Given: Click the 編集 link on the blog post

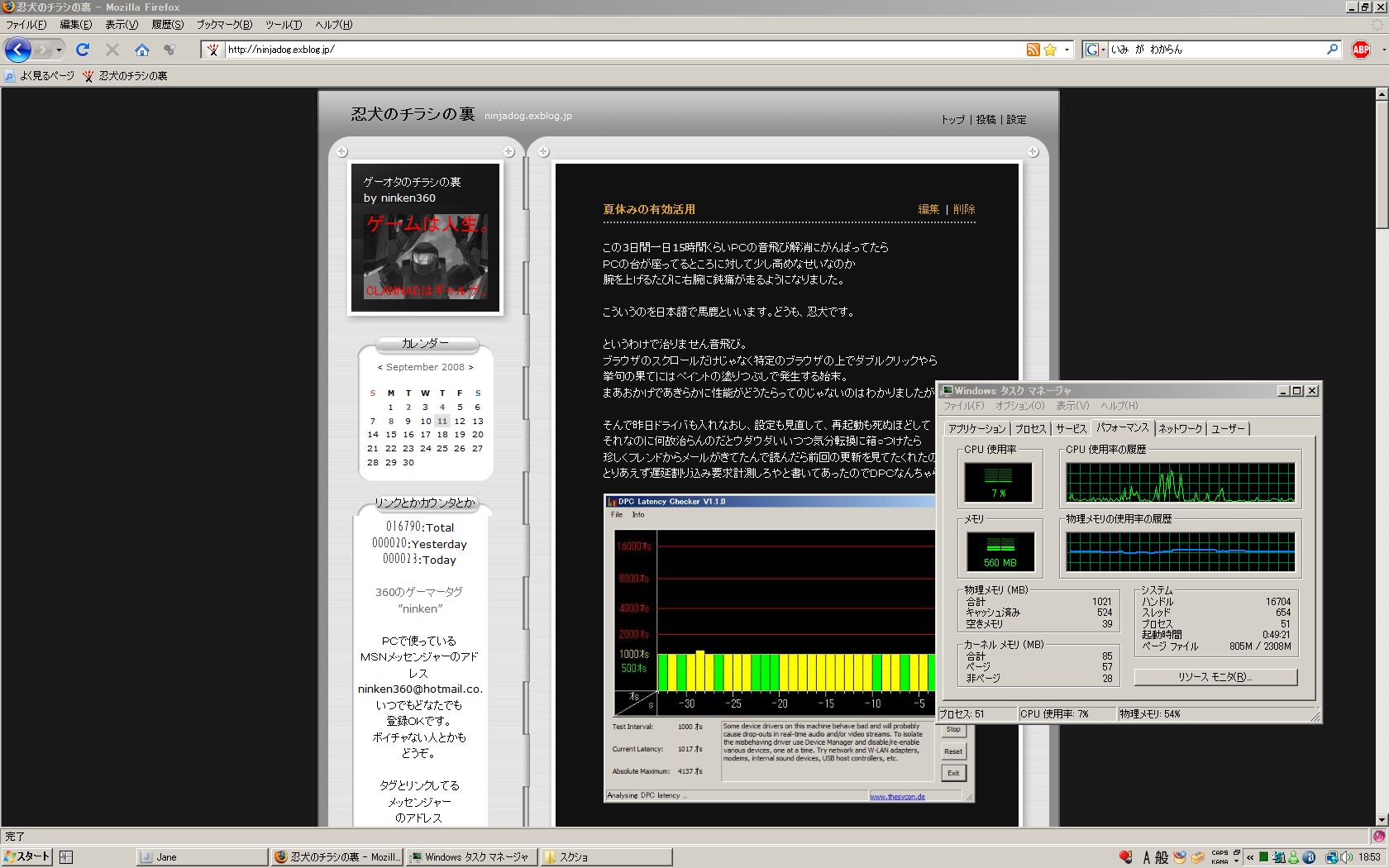Looking at the screenshot, I should (928, 209).
